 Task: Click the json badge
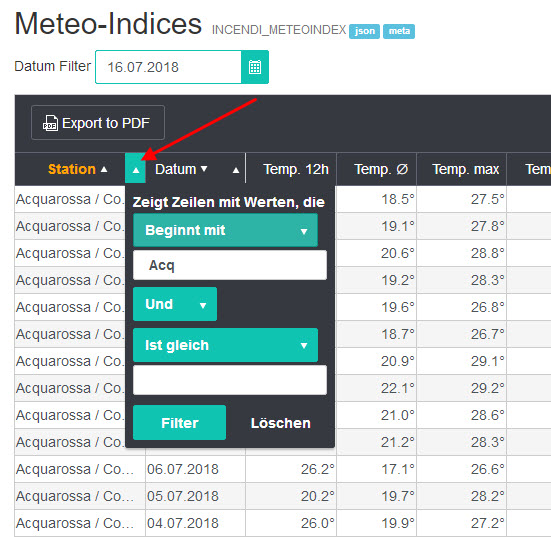[x=364, y=31]
